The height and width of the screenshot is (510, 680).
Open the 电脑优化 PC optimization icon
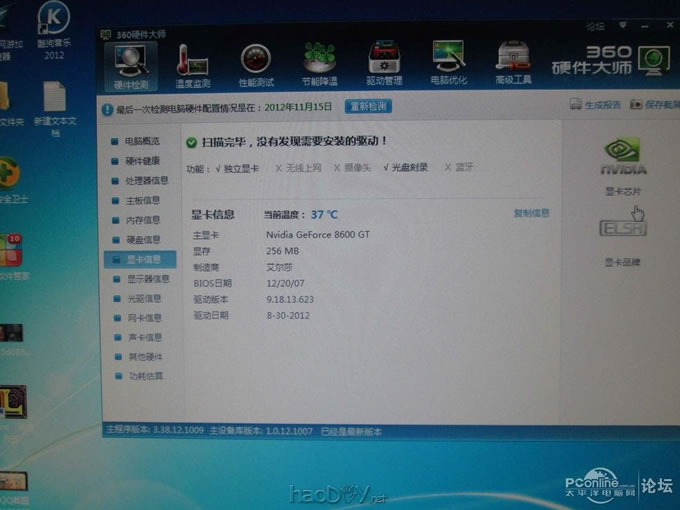(x=448, y=63)
